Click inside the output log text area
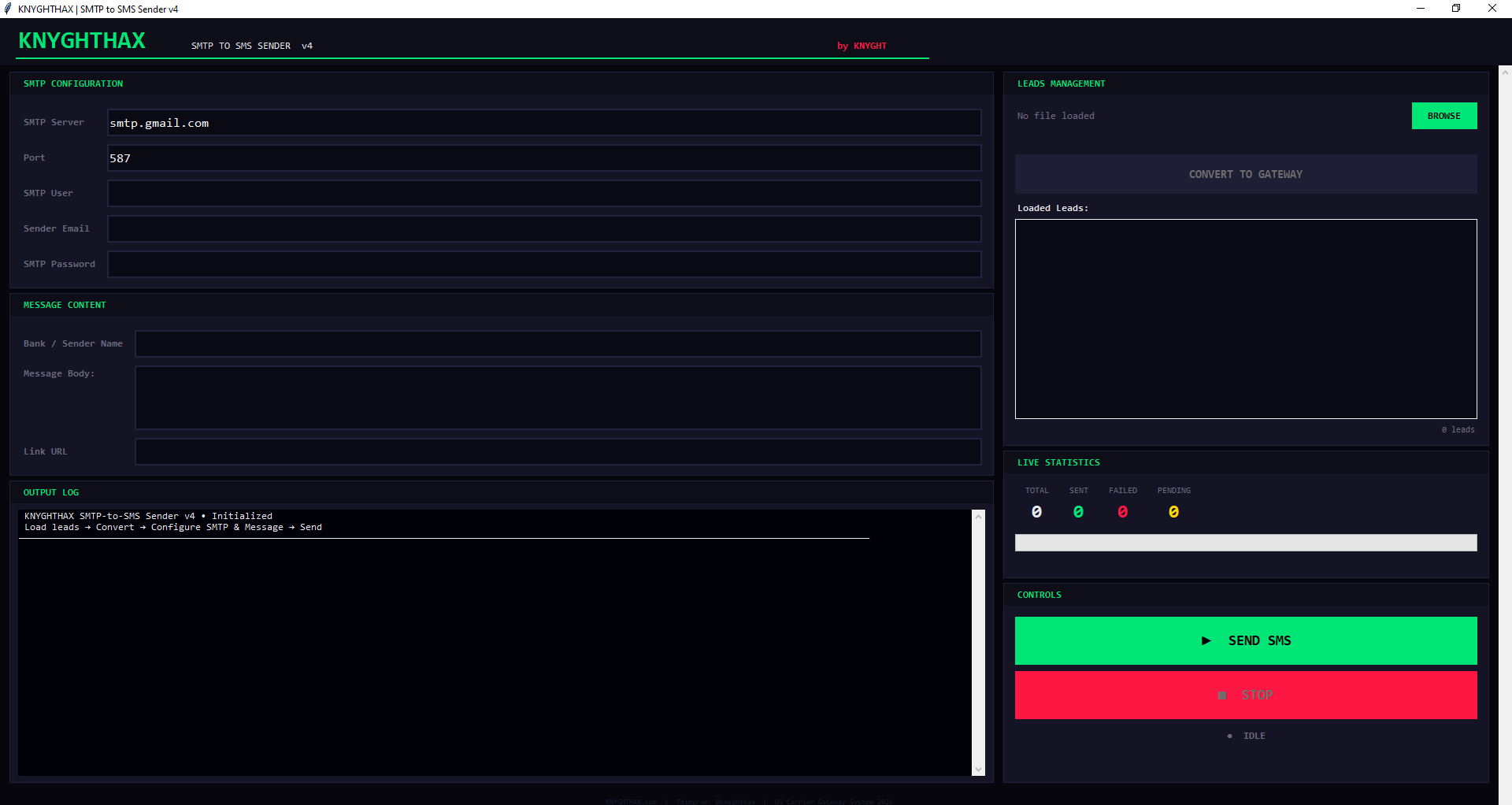 495,643
